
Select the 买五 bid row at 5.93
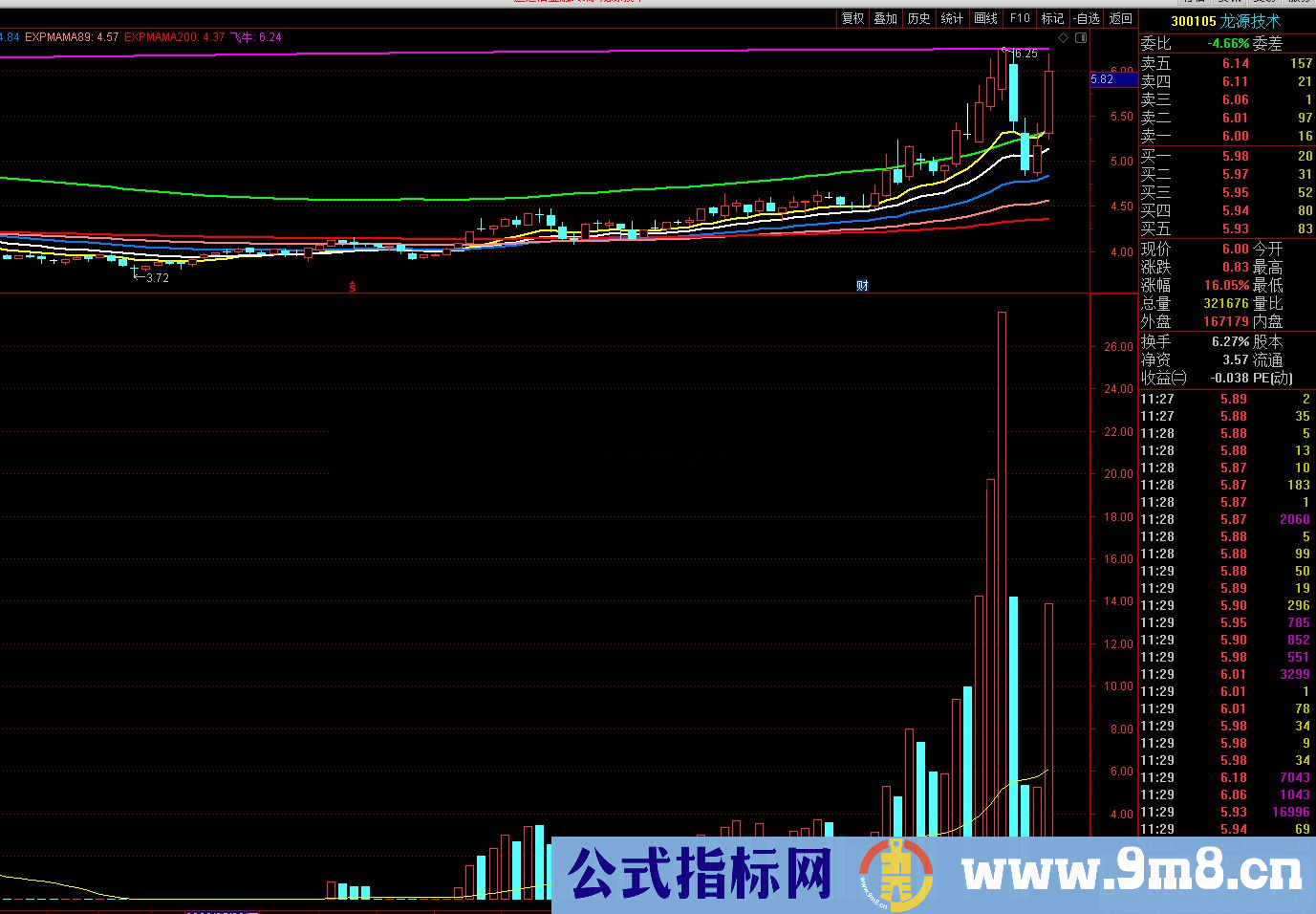pos(1227,228)
